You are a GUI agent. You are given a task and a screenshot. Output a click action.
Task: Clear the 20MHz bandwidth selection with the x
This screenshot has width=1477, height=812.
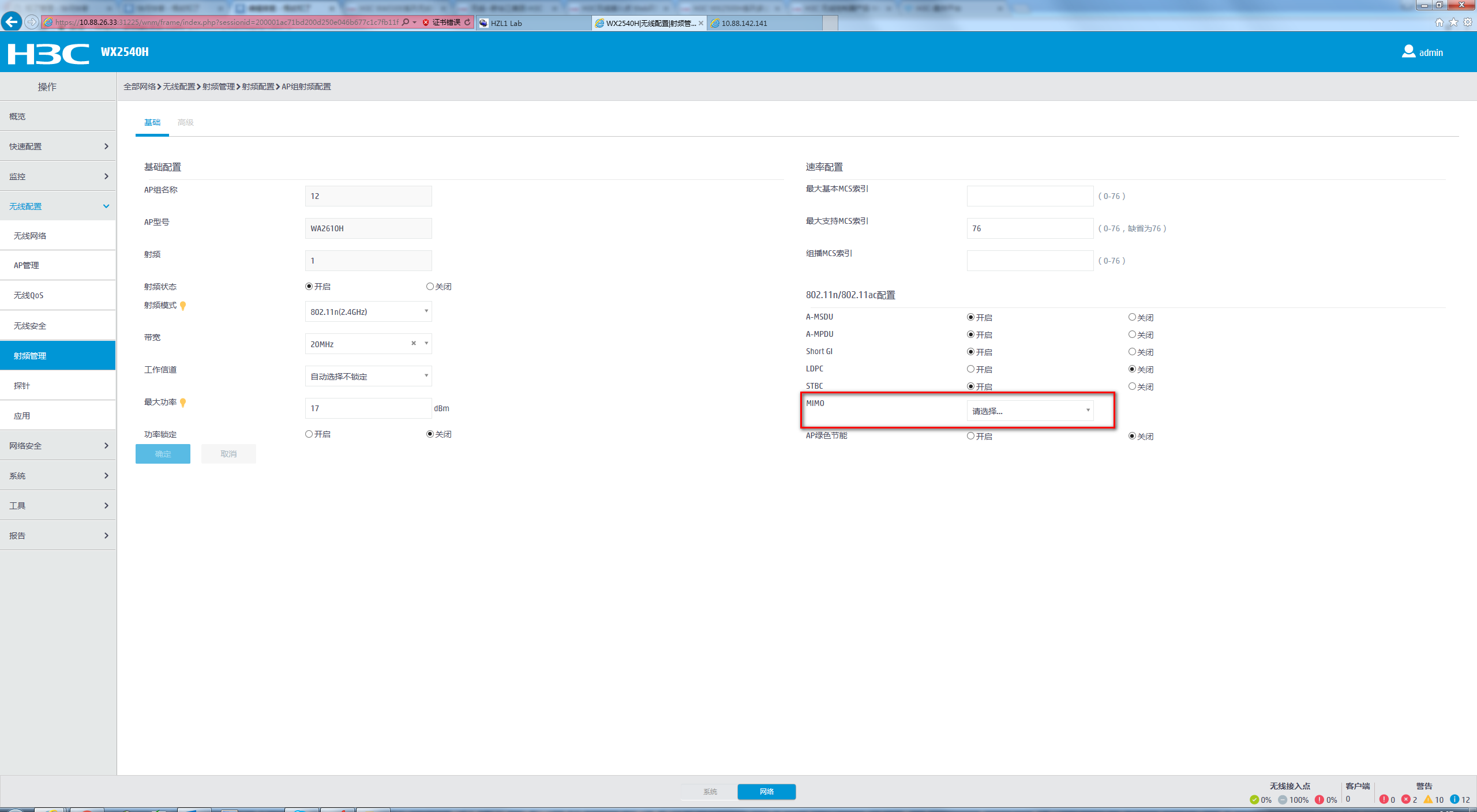(x=413, y=343)
